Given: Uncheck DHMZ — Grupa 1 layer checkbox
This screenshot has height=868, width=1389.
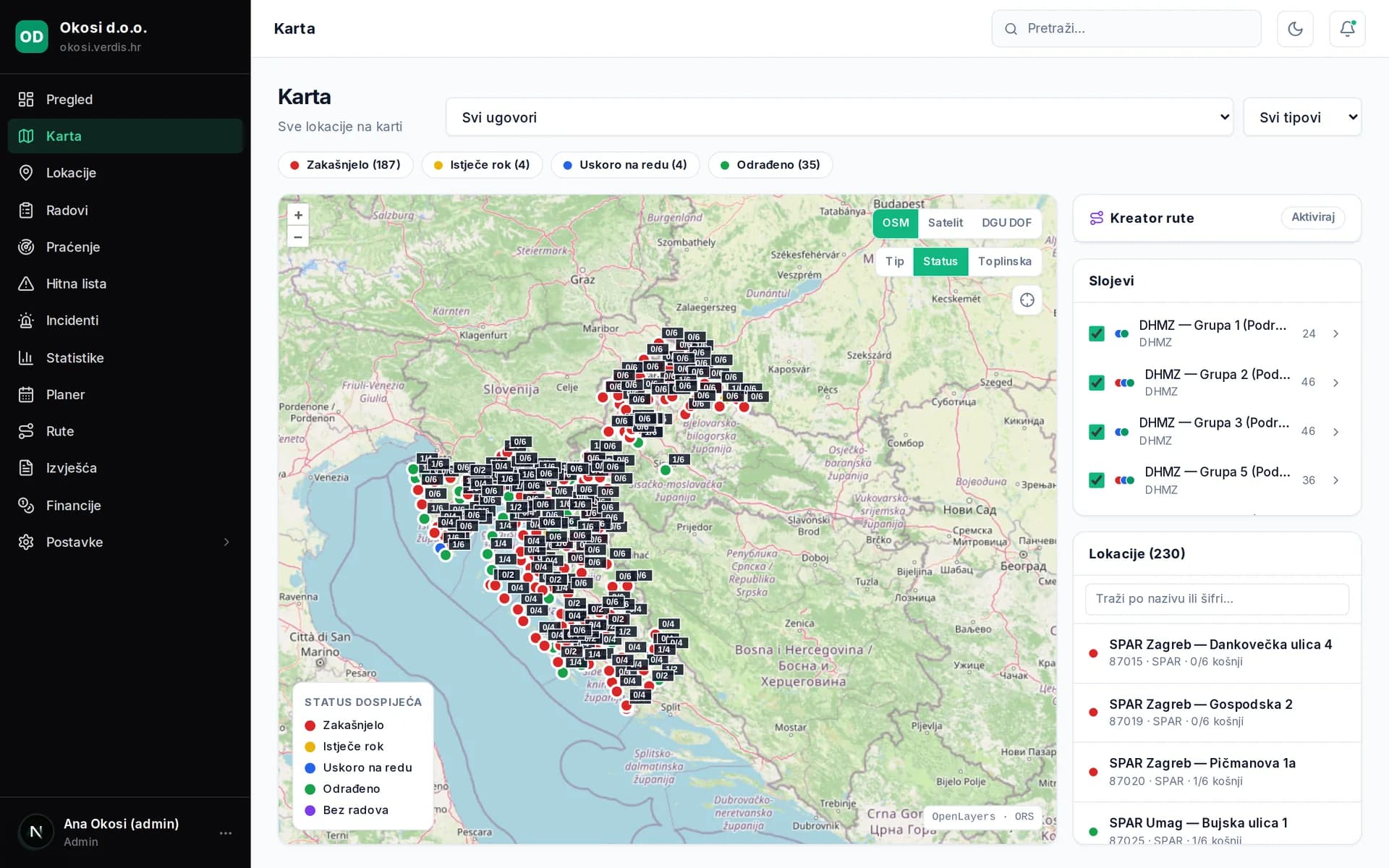Looking at the screenshot, I should click(x=1097, y=333).
